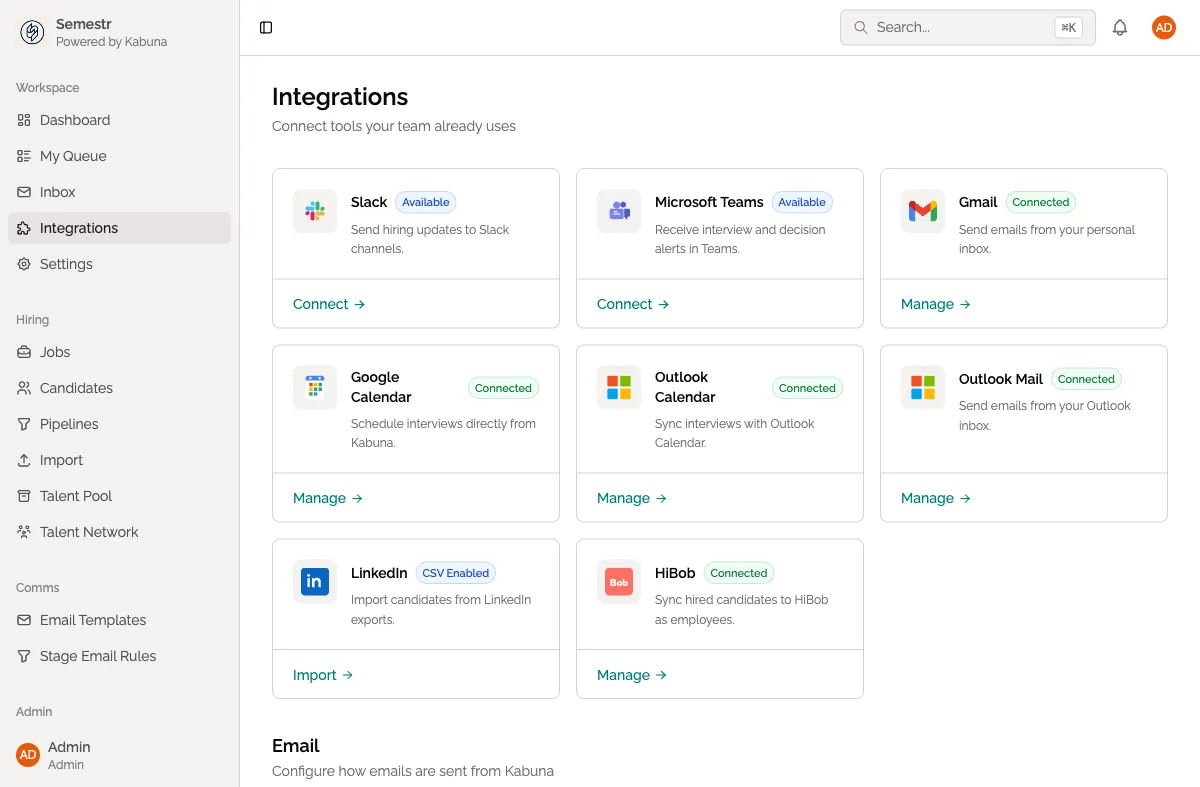Image resolution: width=1200 pixels, height=787 pixels.
Task: Open the AD admin avatar menu
Action: [1163, 27]
